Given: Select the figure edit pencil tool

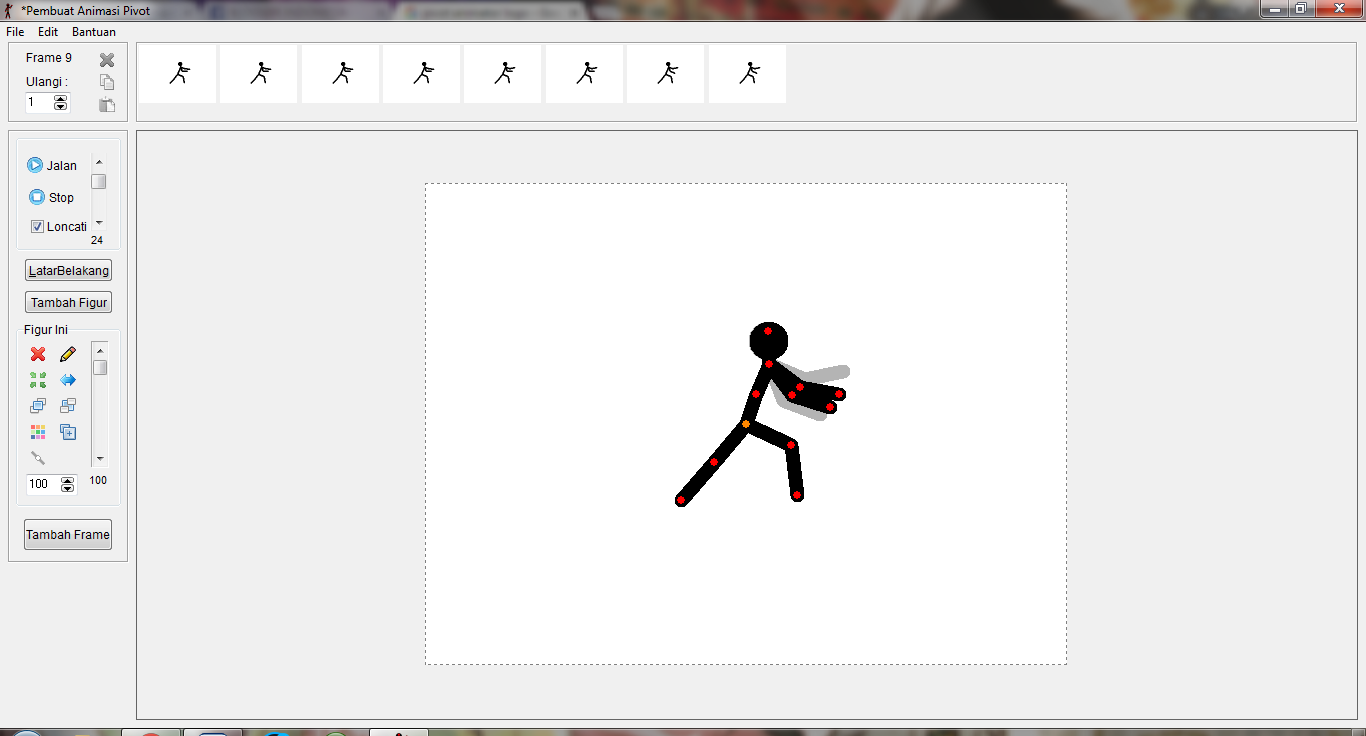Looking at the screenshot, I should (67, 354).
